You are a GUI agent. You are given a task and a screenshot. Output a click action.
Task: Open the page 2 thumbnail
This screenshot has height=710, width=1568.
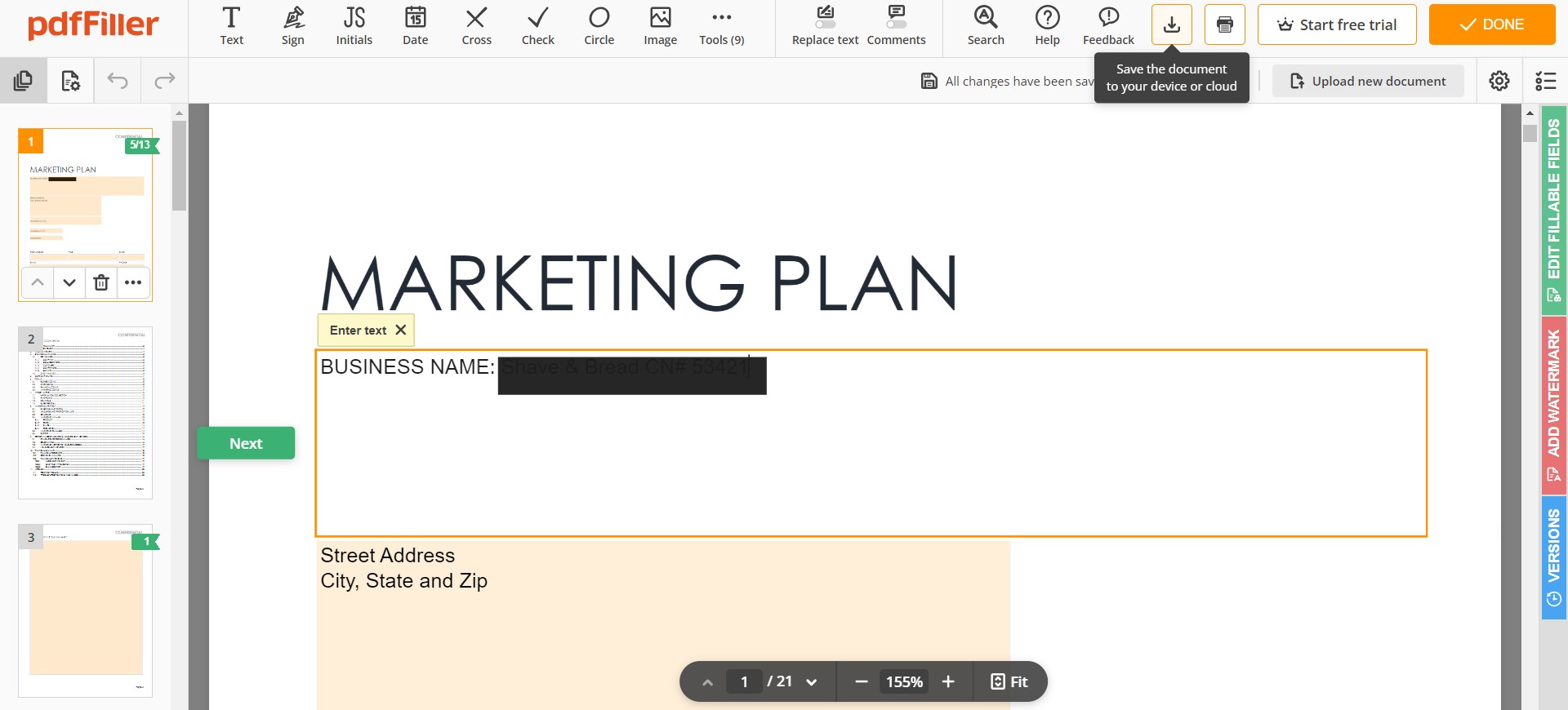click(85, 413)
